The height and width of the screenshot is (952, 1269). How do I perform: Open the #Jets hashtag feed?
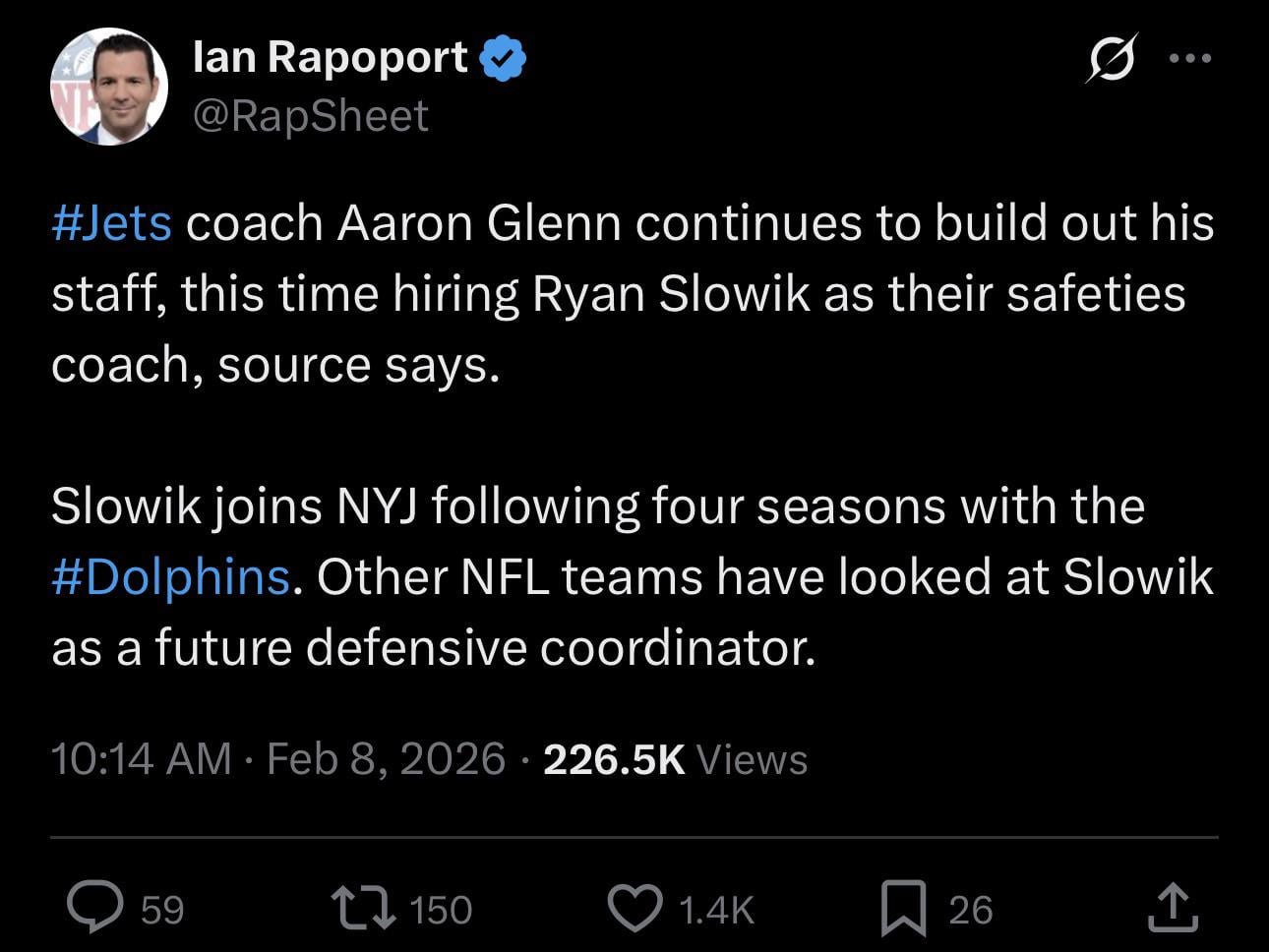111,222
